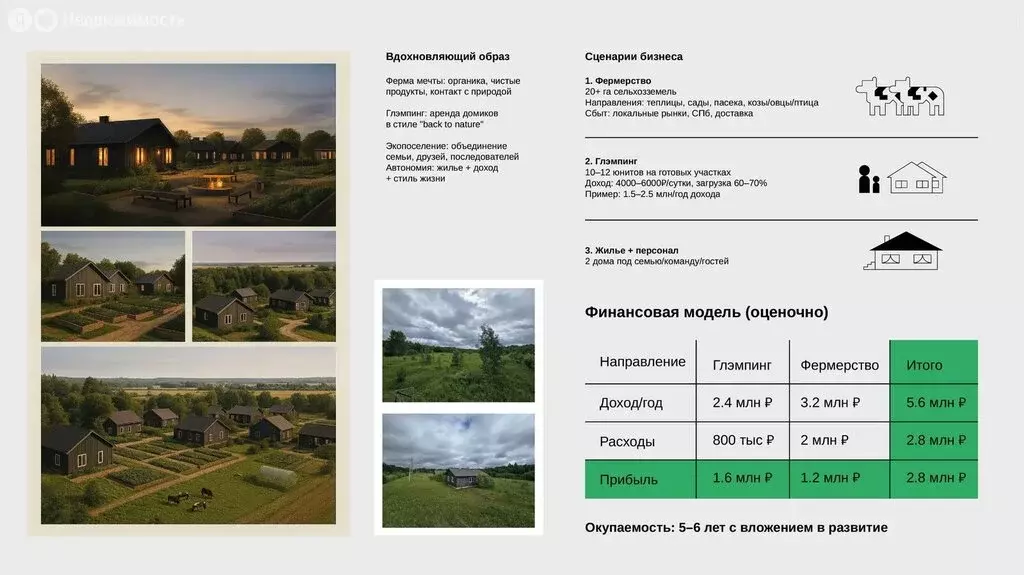Click the people and house glamping icon
Viewport: 1024px width, 575px height.
(902, 178)
